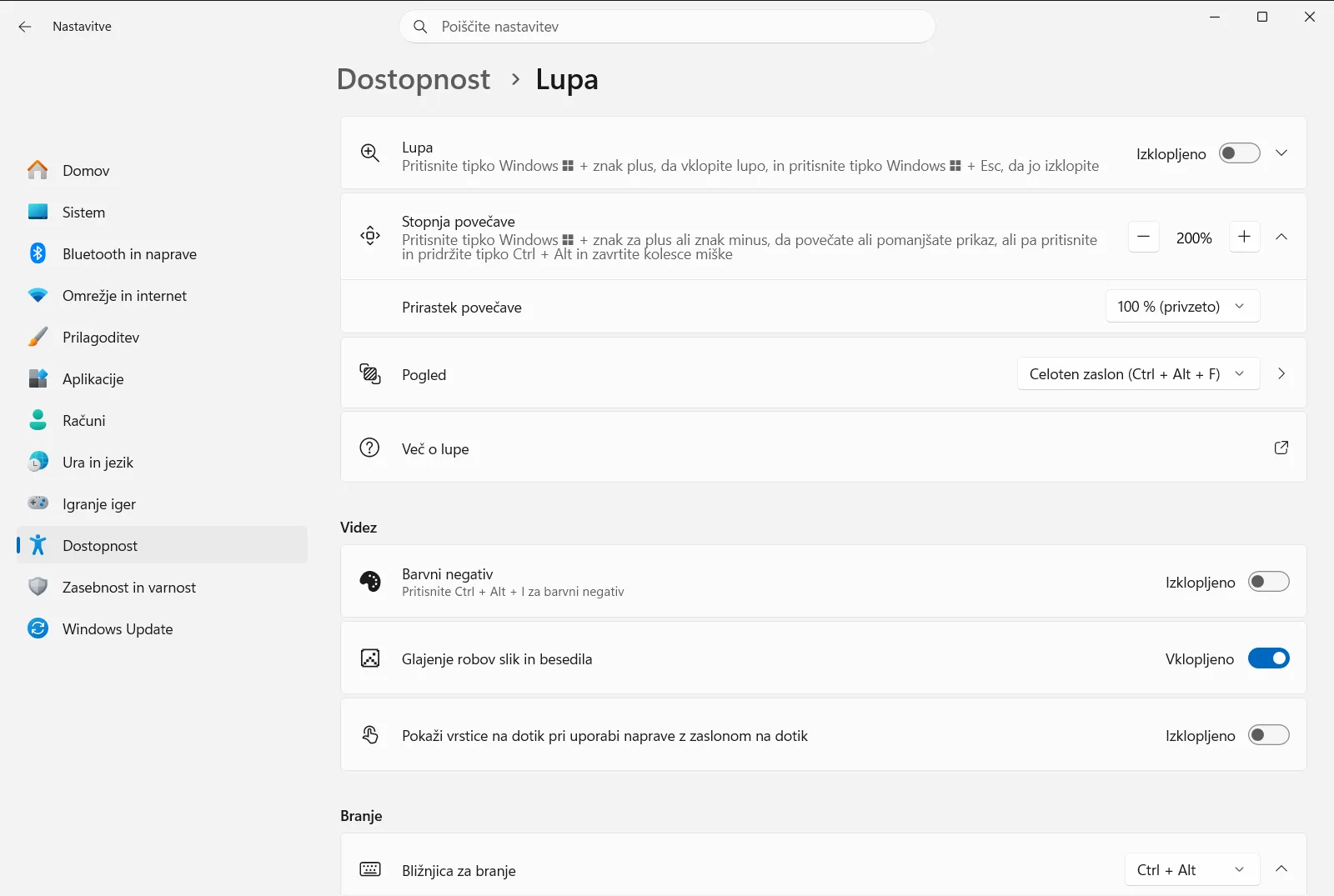Expand the Lupa row chevron
This screenshot has width=1334, height=896.
tap(1281, 153)
